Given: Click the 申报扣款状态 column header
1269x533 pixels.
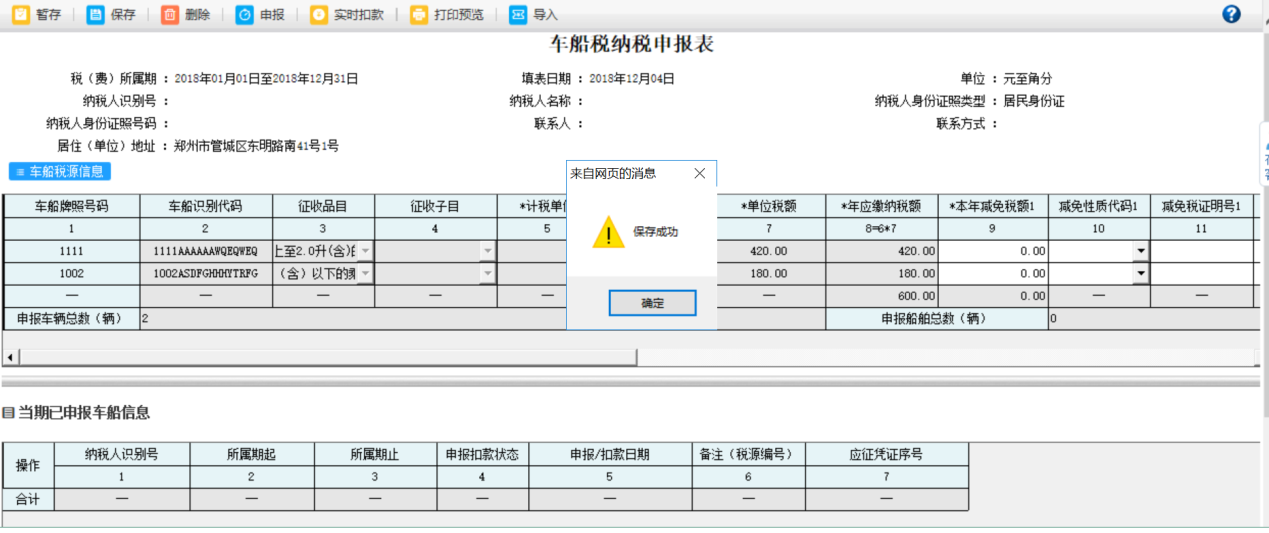Looking at the screenshot, I should click(482, 454).
